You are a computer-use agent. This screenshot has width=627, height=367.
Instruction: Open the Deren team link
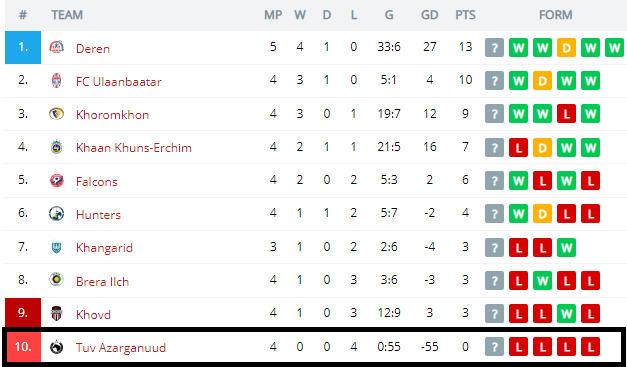(93, 48)
